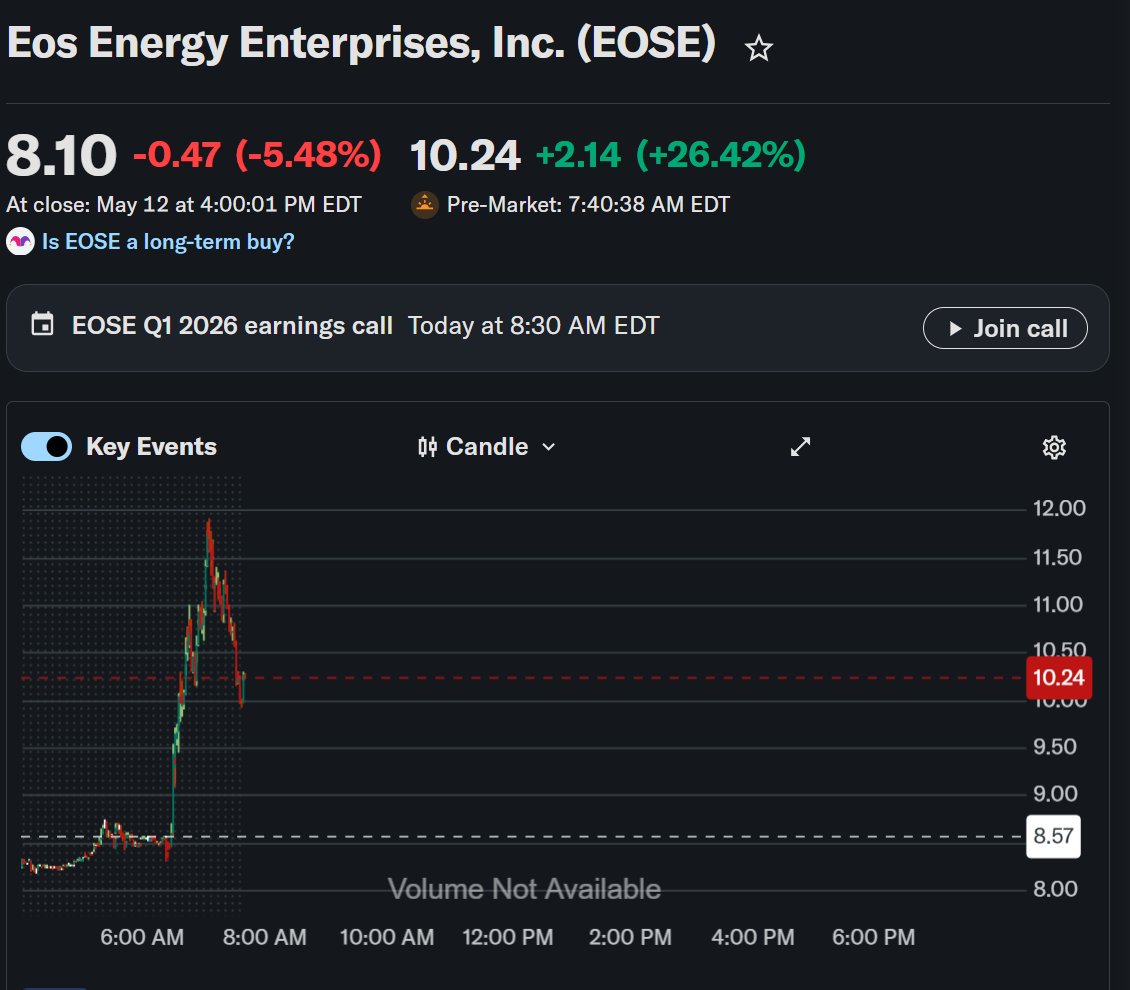Screen dimensions: 1130x990
Task: Expand chart to full screen
Action: coord(800,447)
